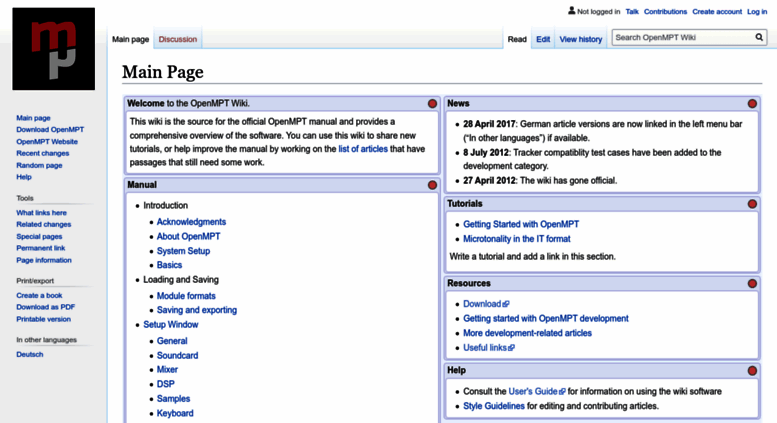Click Permanent link in Tools

[41, 248]
